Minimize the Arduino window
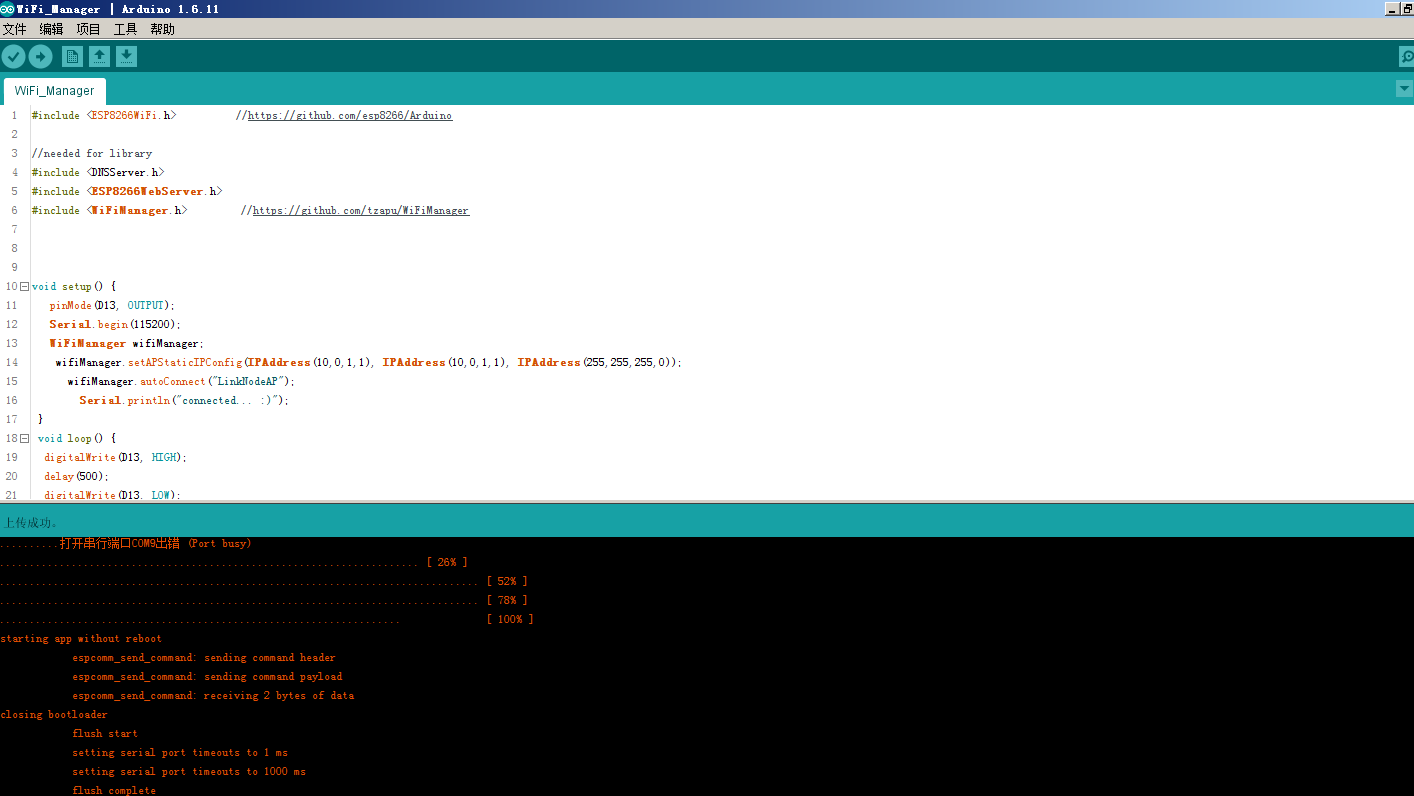1414x796 pixels. coord(1393,9)
